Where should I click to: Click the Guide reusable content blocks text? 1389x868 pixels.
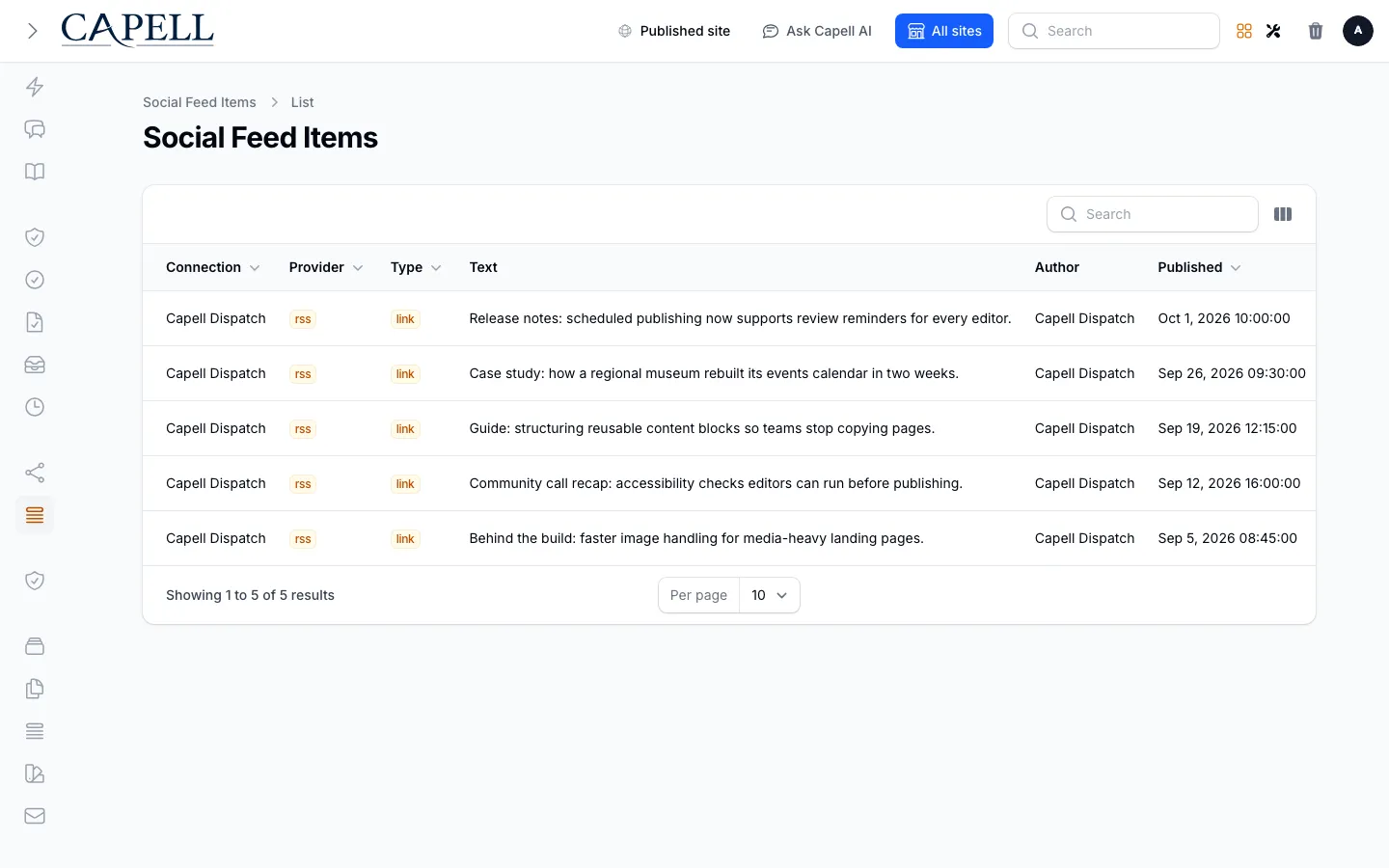click(701, 428)
